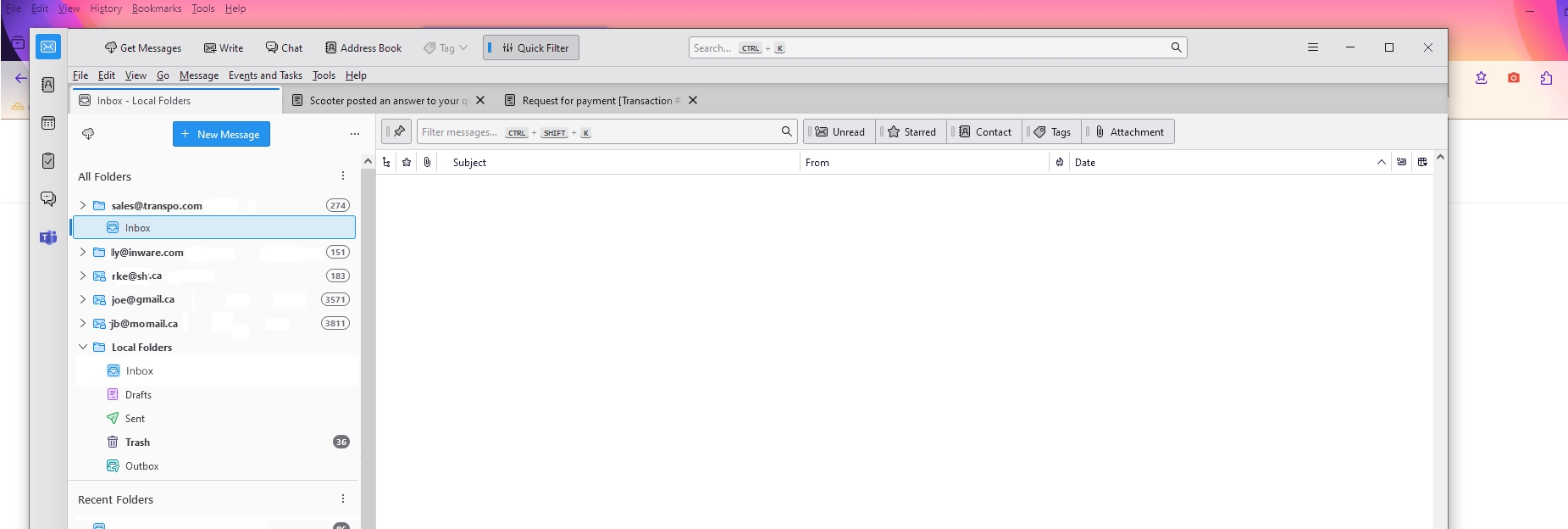
Task: Expand the ly@inware.com account
Action: tap(83, 252)
